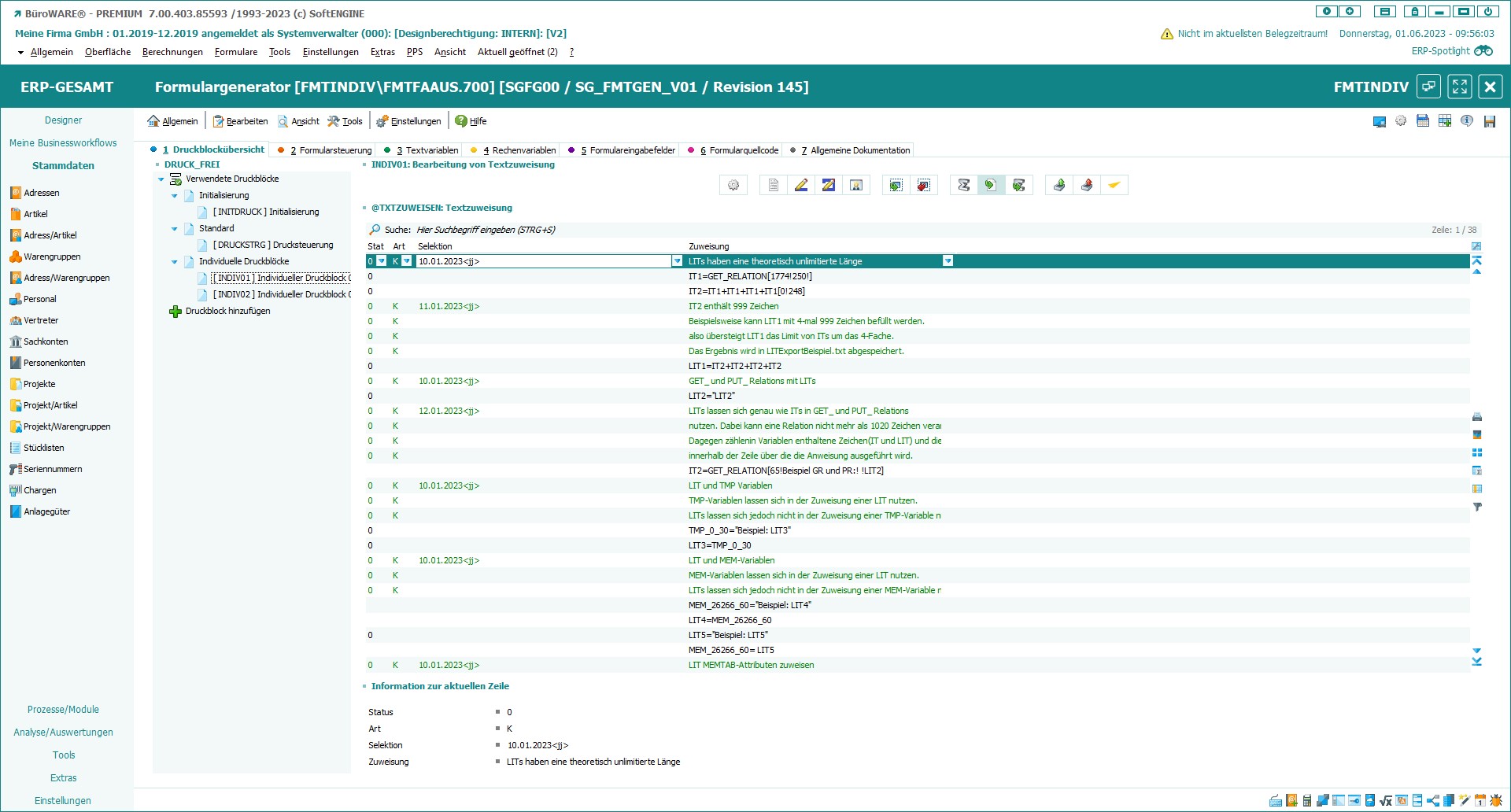1511x812 pixels.
Task: Open the Berechnungen menu
Action: coord(172,52)
